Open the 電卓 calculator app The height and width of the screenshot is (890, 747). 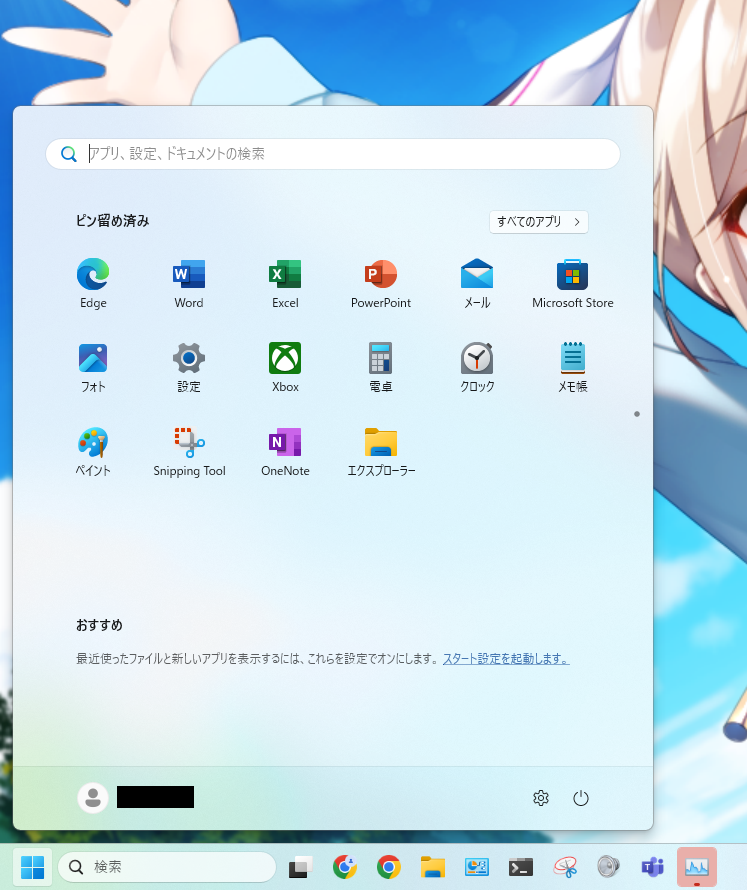pos(381,367)
